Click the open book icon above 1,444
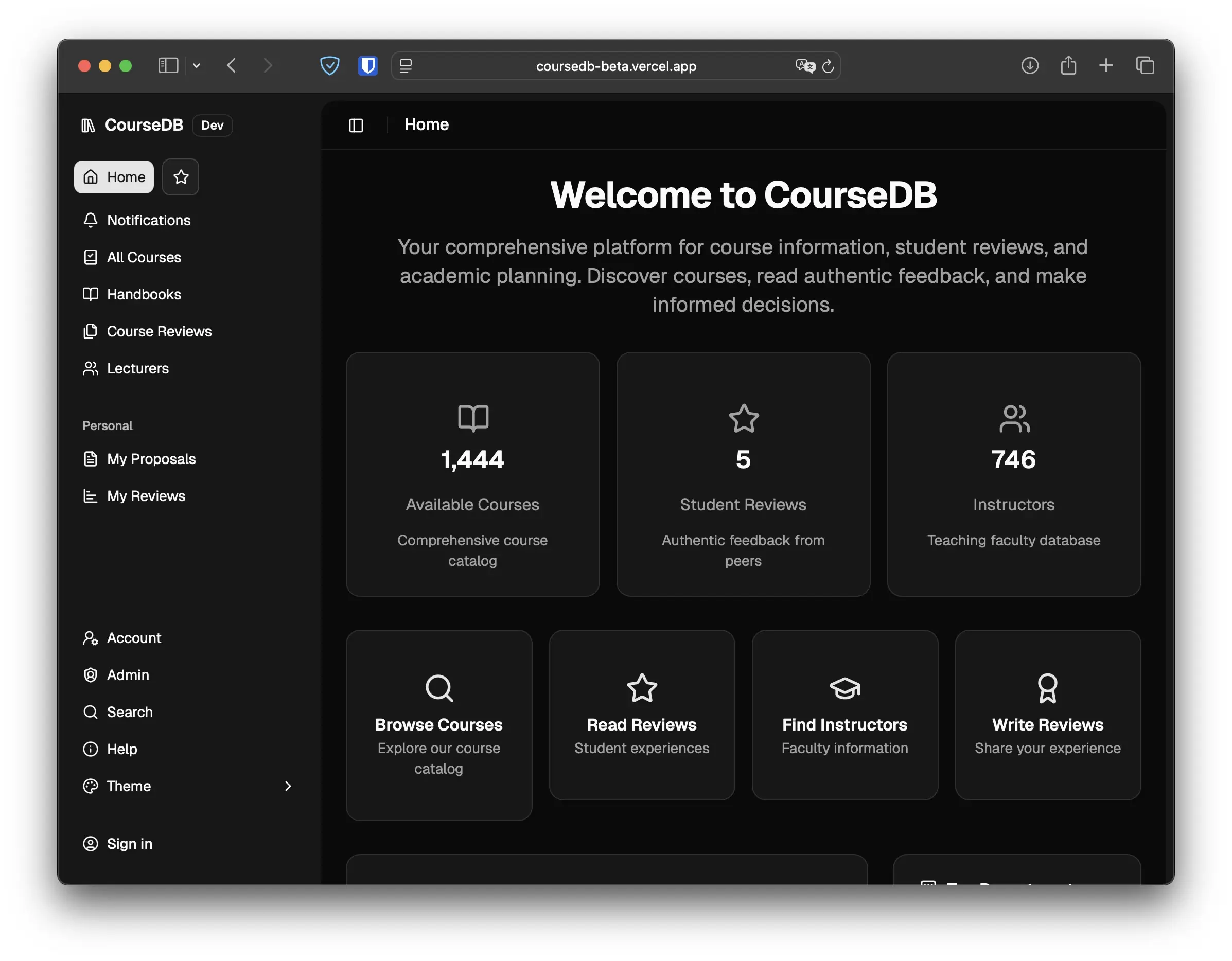This screenshot has height=961, width=1232. click(473, 418)
